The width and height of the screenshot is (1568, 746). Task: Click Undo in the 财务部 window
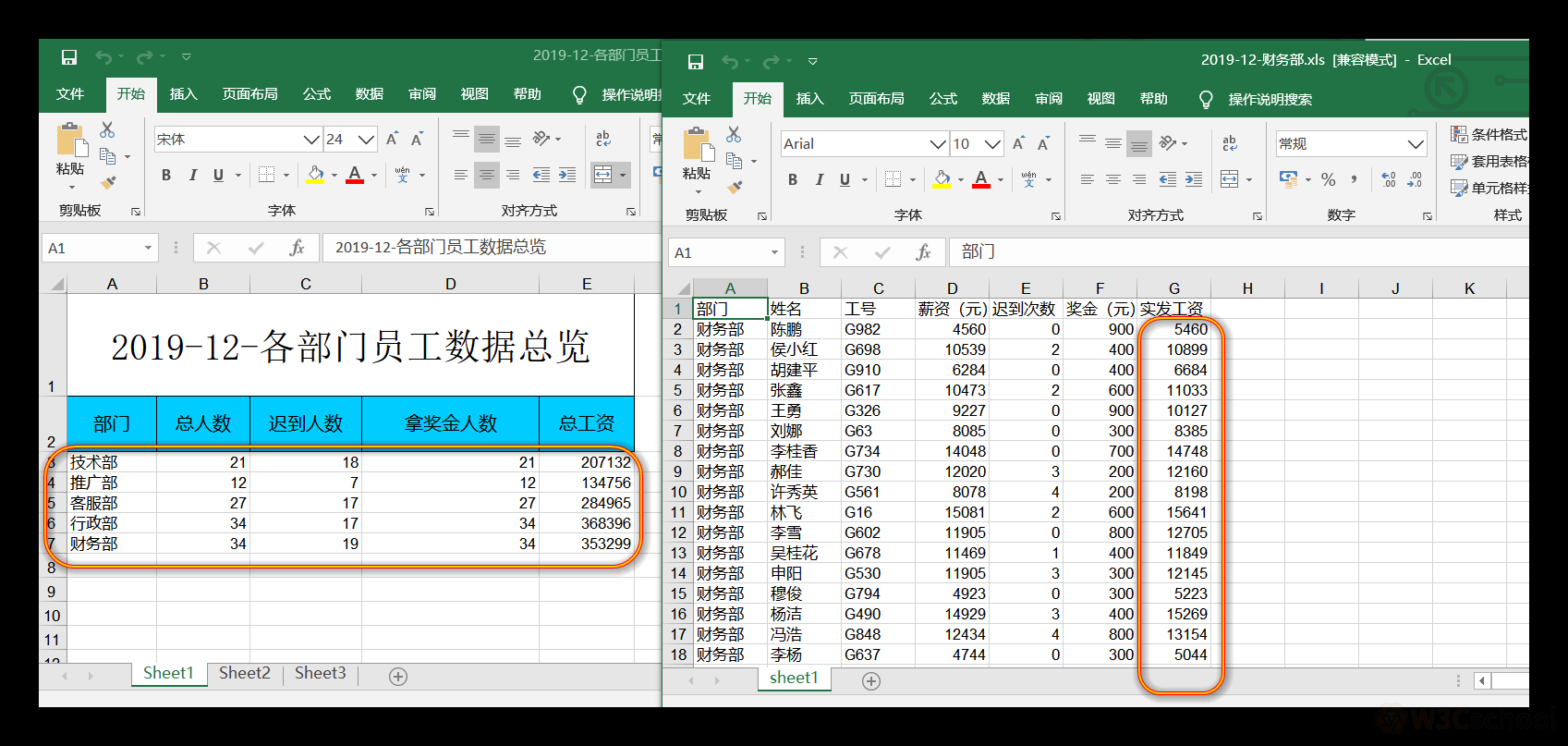click(730, 62)
